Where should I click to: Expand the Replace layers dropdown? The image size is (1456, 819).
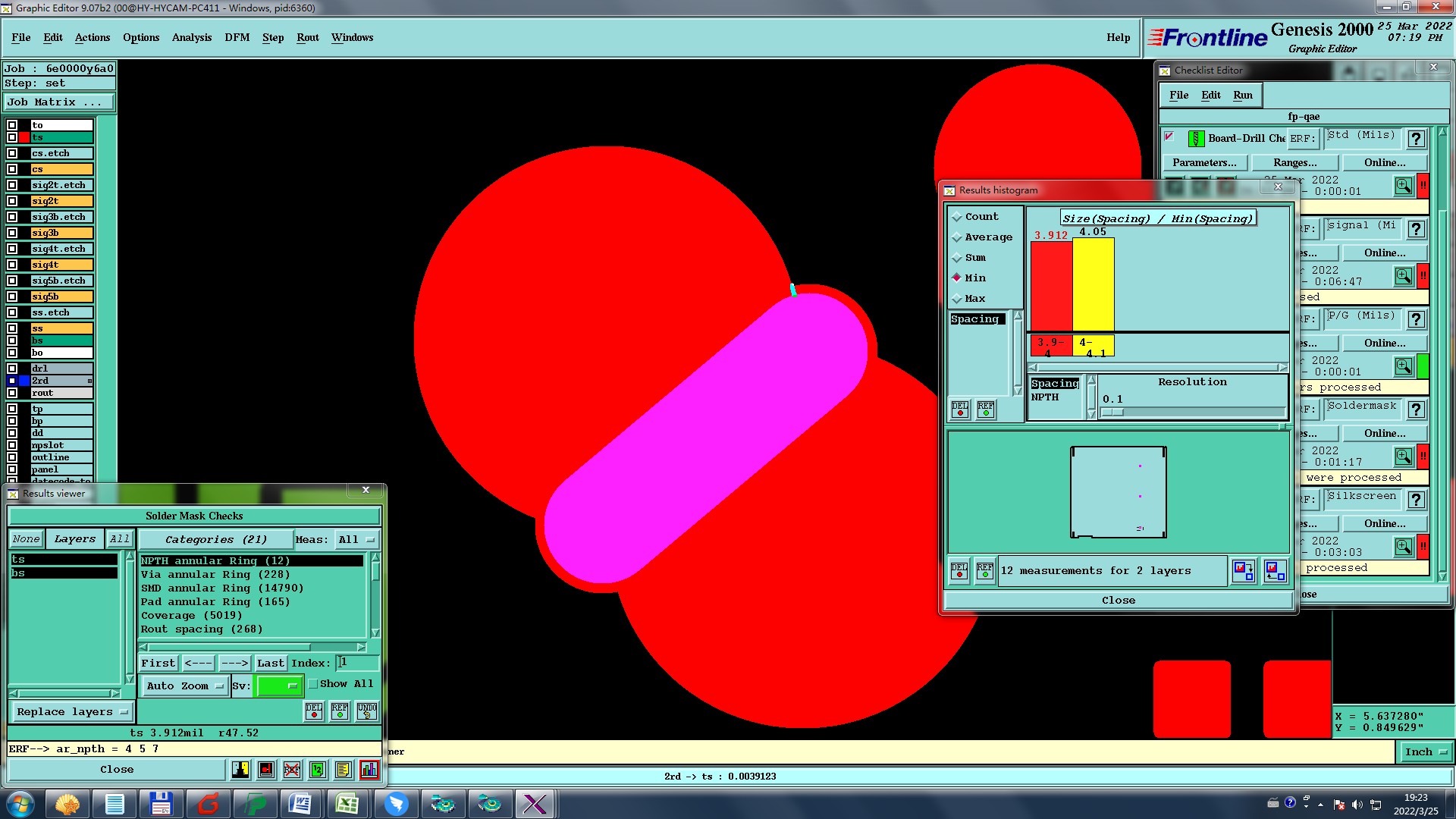coord(72,712)
